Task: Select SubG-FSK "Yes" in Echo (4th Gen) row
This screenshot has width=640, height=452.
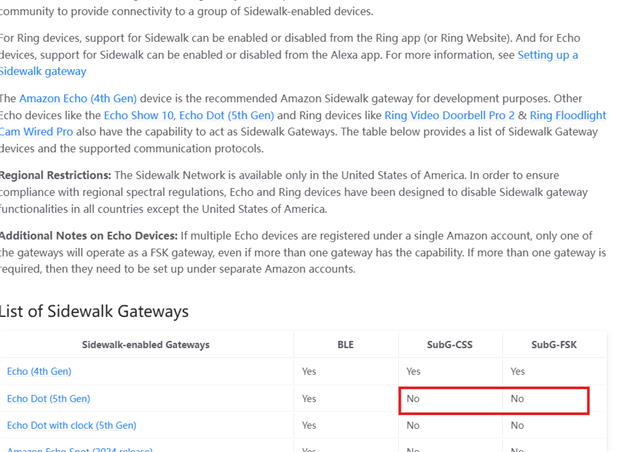Action: click(x=518, y=371)
